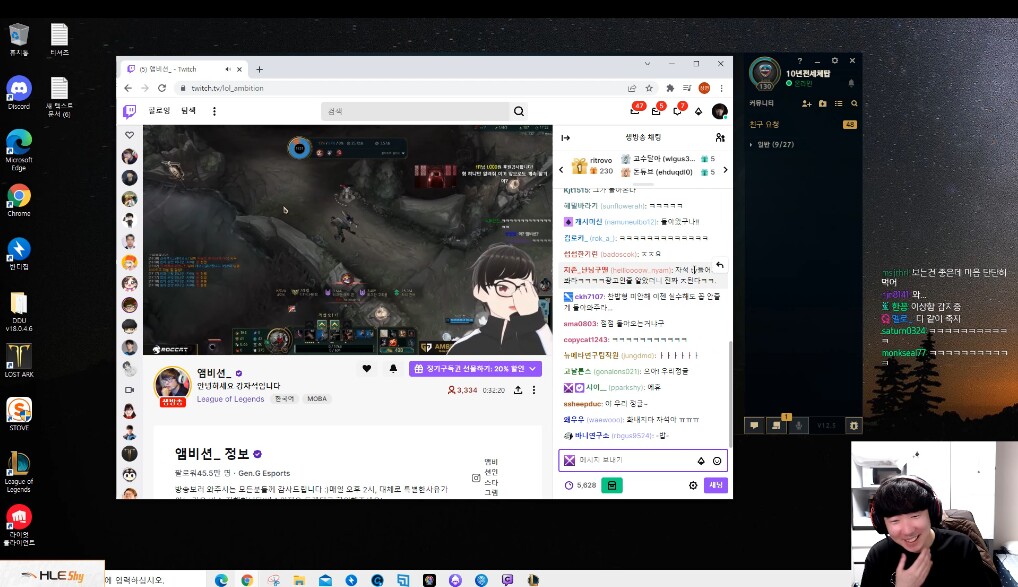Open the League client chat bubble icon

coord(754,425)
